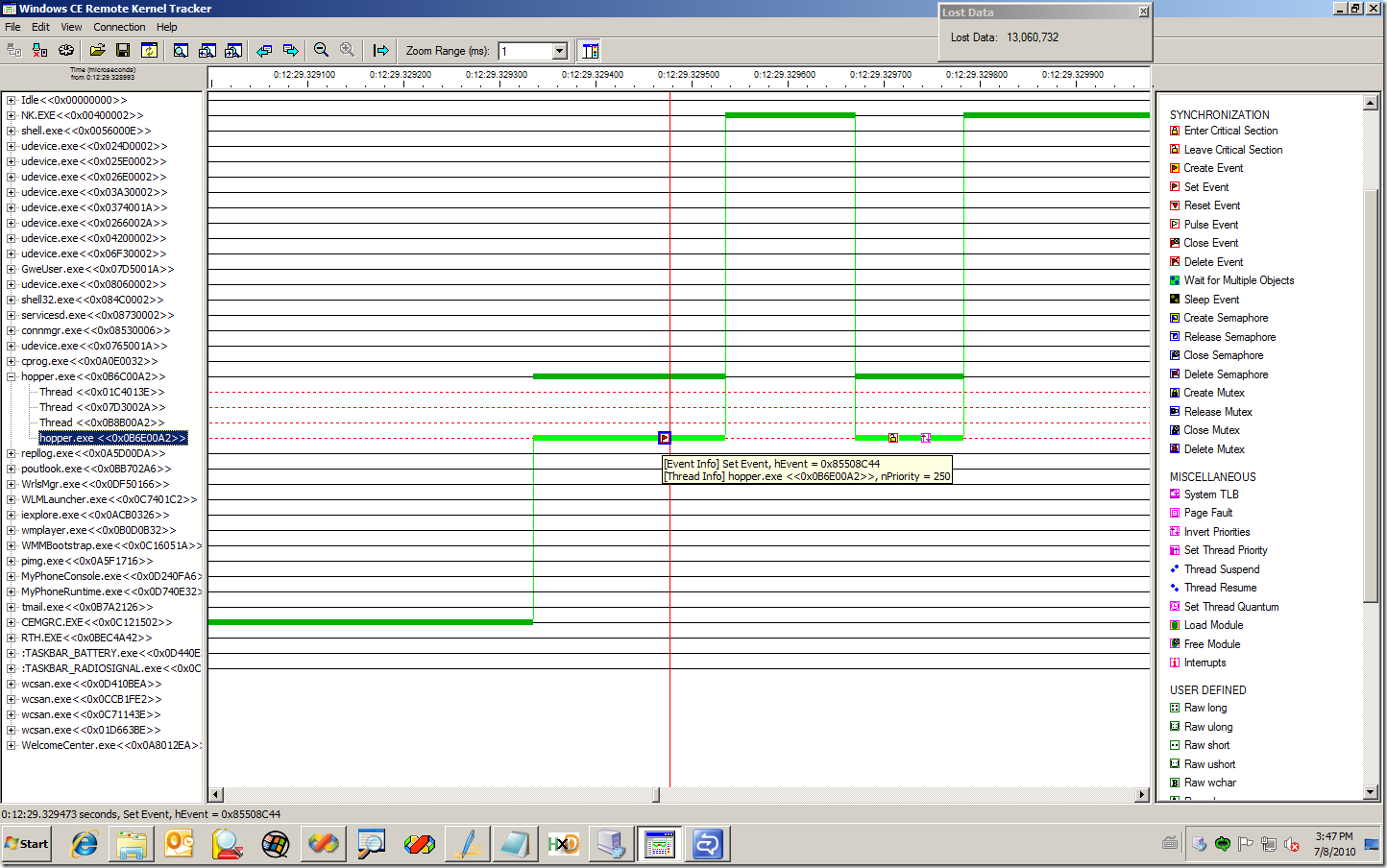1387x868 pixels.
Task: Click the timeline horizontal scrollbar left arrow
Action: pos(215,794)
